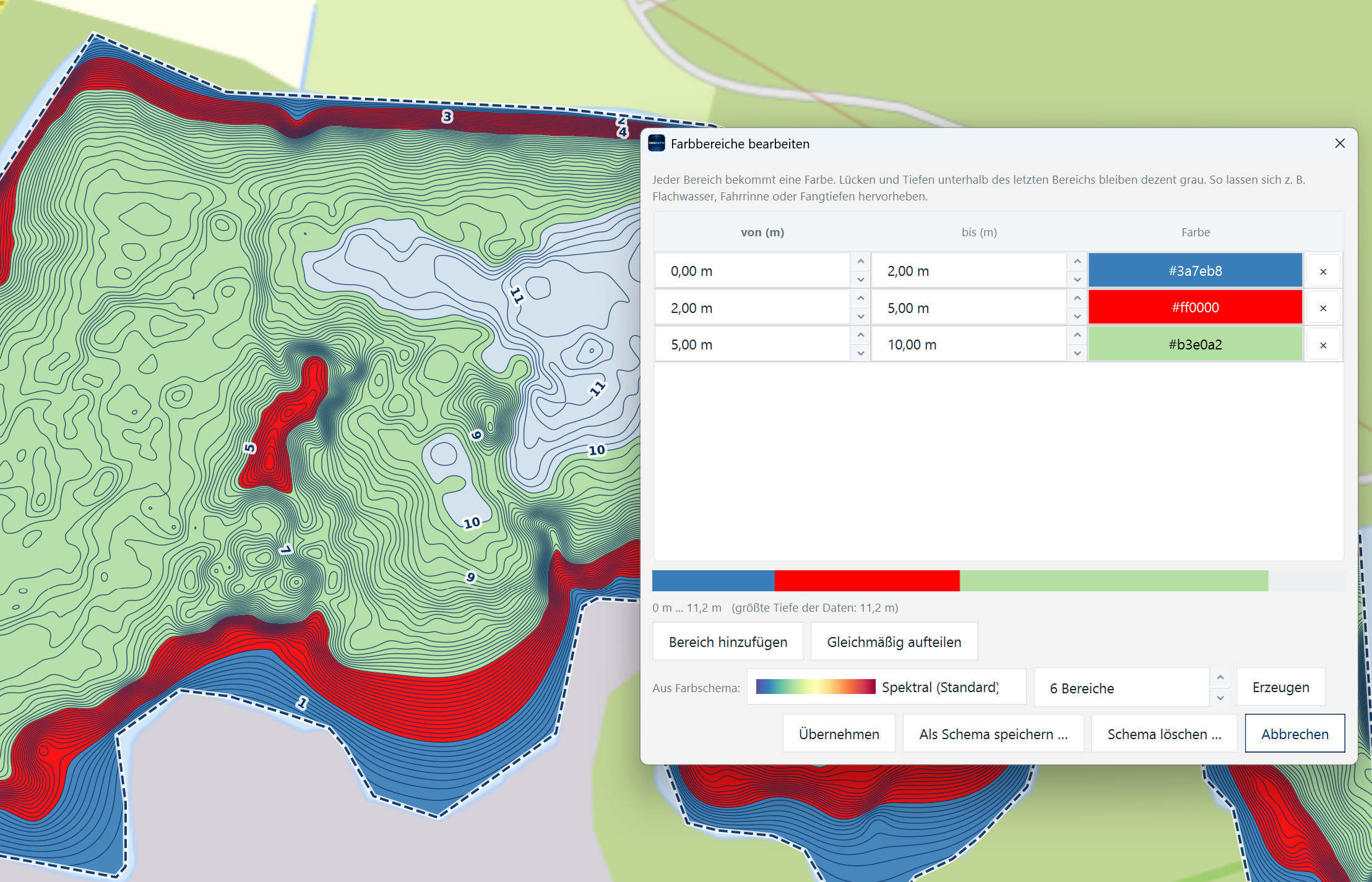Image resolution: width=1372 pixels, height=882 pixels.
Task: Click Gleichmäßig aufteilen button
Action: [x=894, y=642]
